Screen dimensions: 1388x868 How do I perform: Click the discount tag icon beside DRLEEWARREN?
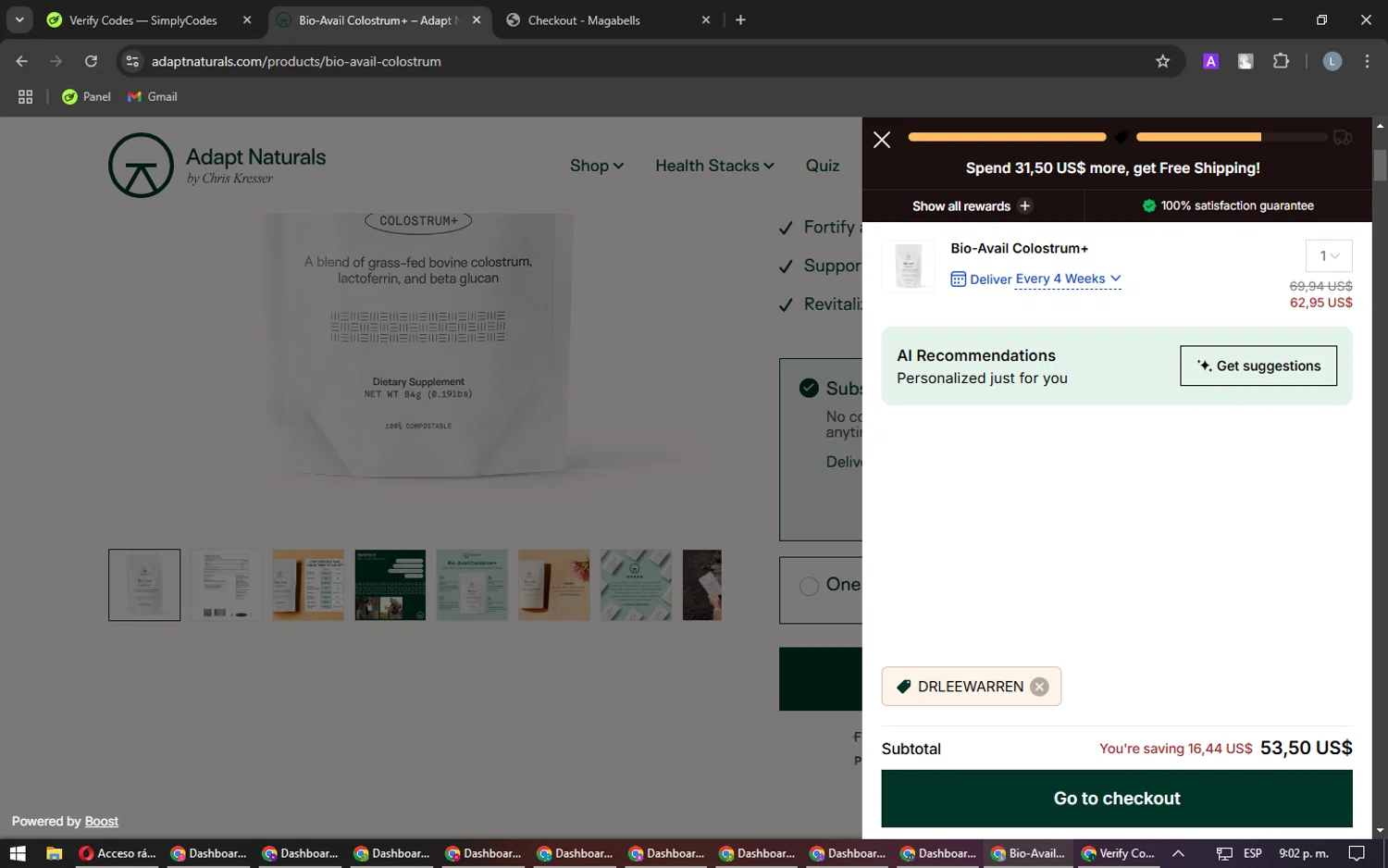click(903, 687)
